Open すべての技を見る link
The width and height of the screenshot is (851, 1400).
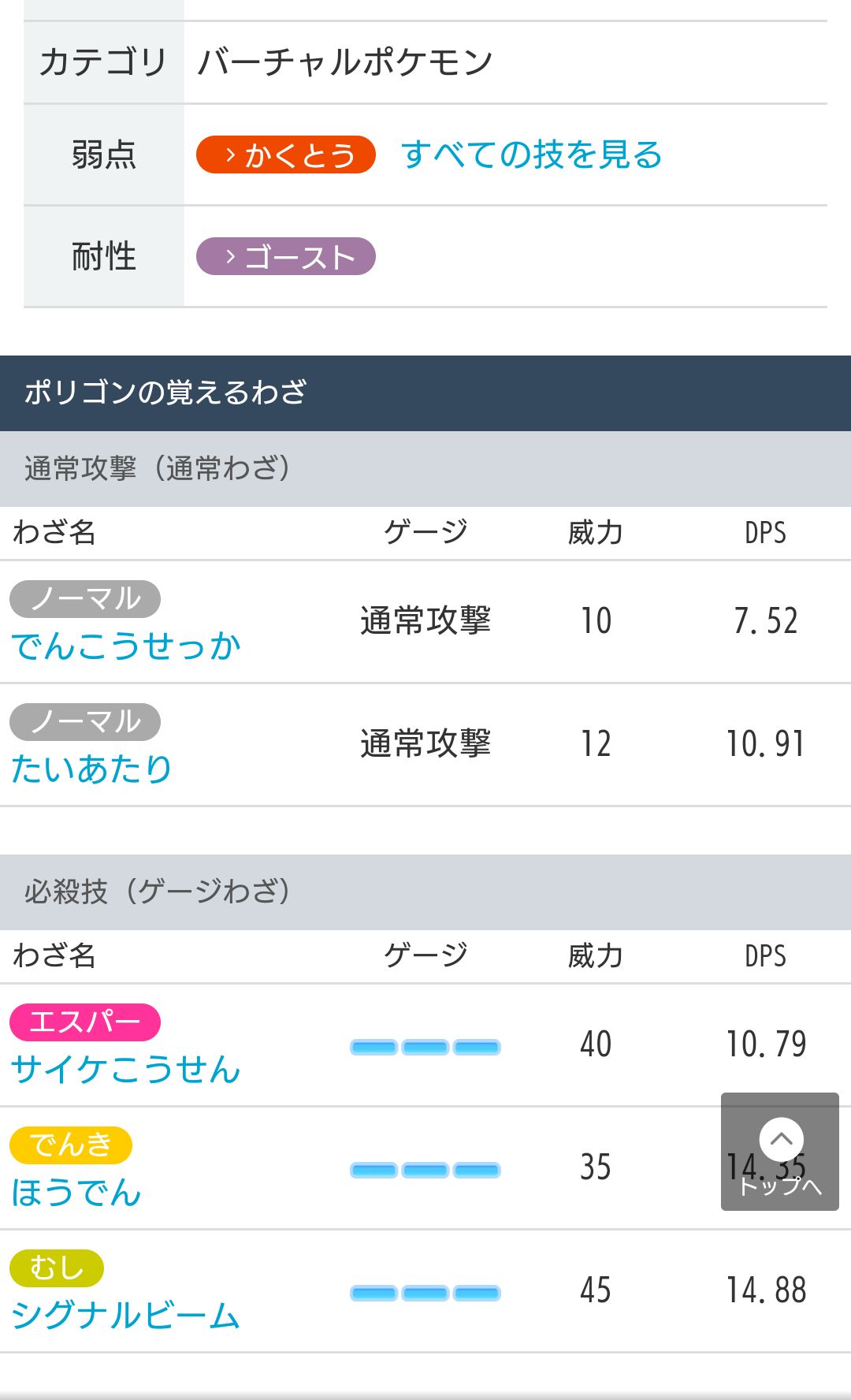coord(531,155)
